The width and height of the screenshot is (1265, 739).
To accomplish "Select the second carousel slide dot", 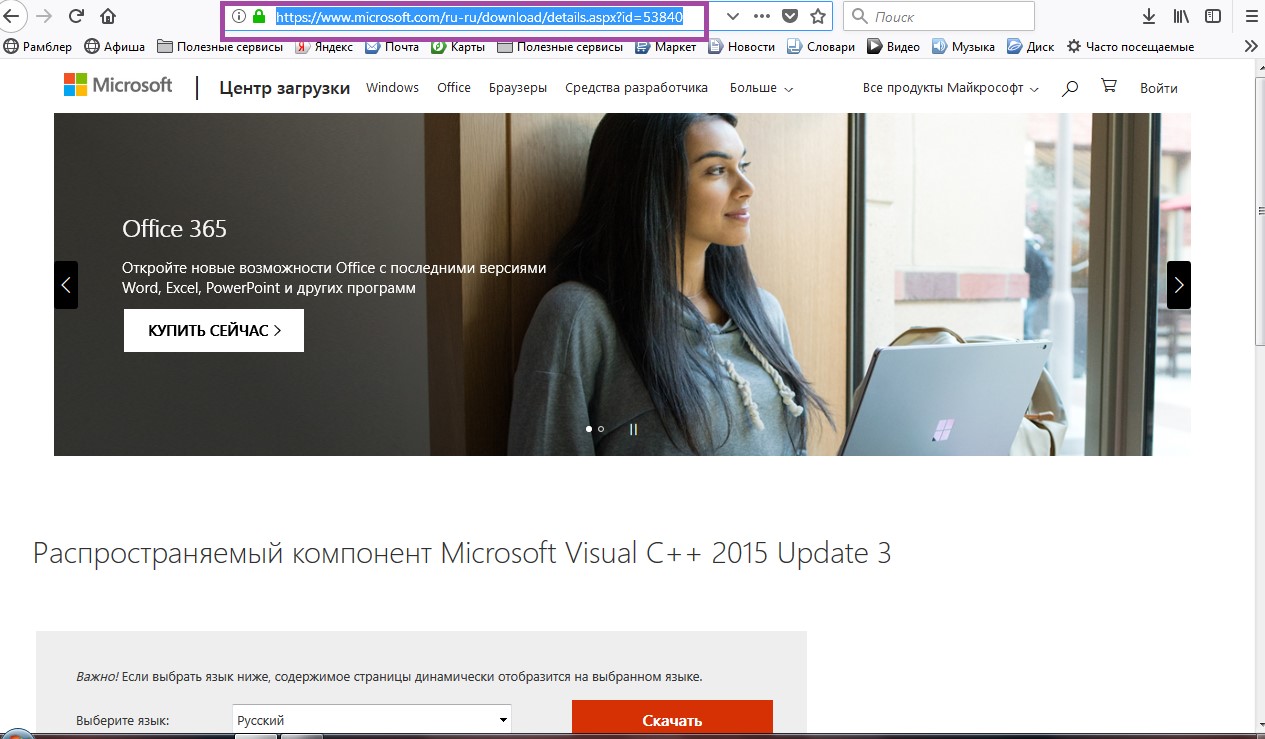I will pyautogui.click(x=601, y=429).
